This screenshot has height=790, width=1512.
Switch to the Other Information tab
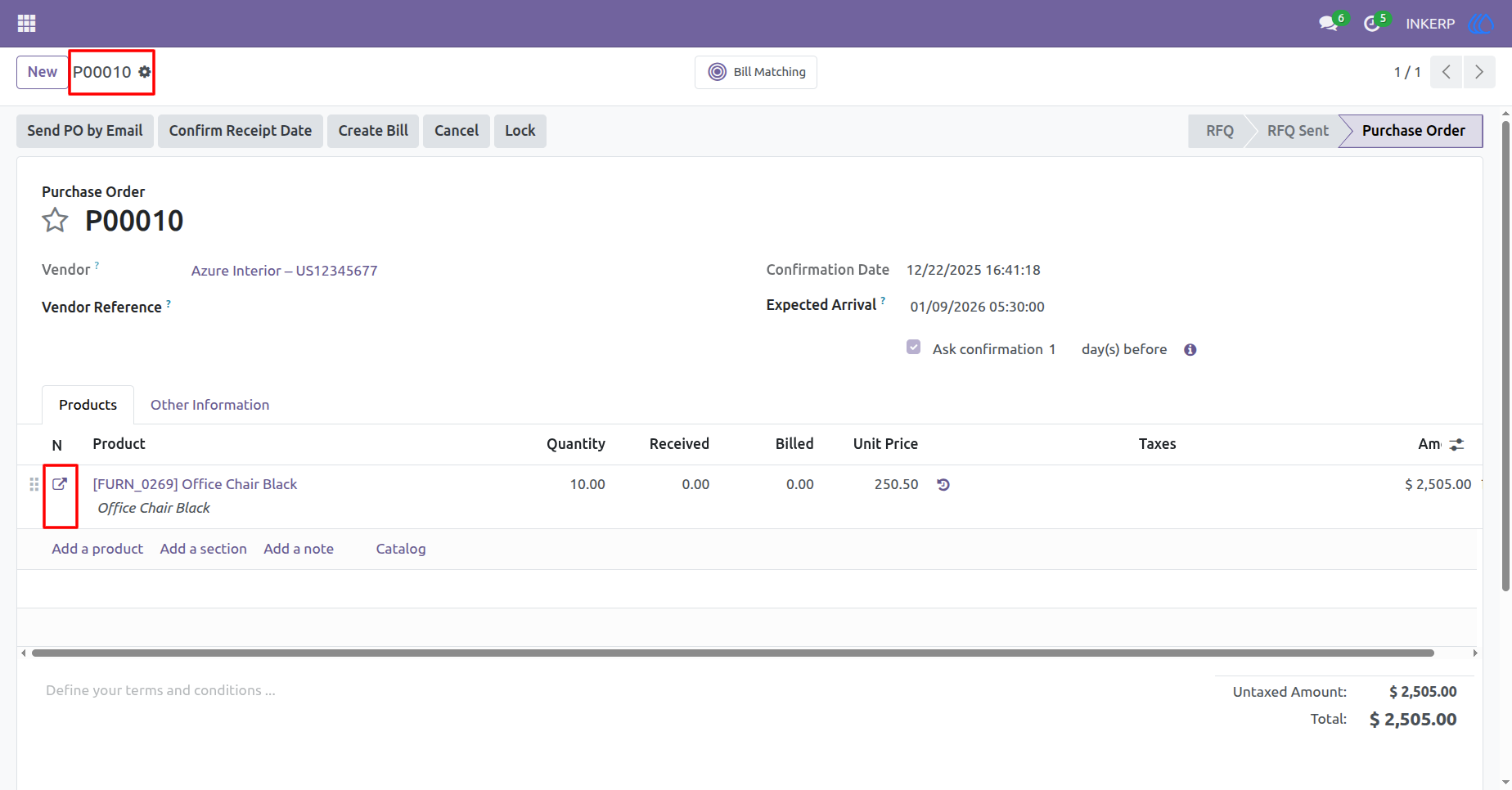point(209,405)
